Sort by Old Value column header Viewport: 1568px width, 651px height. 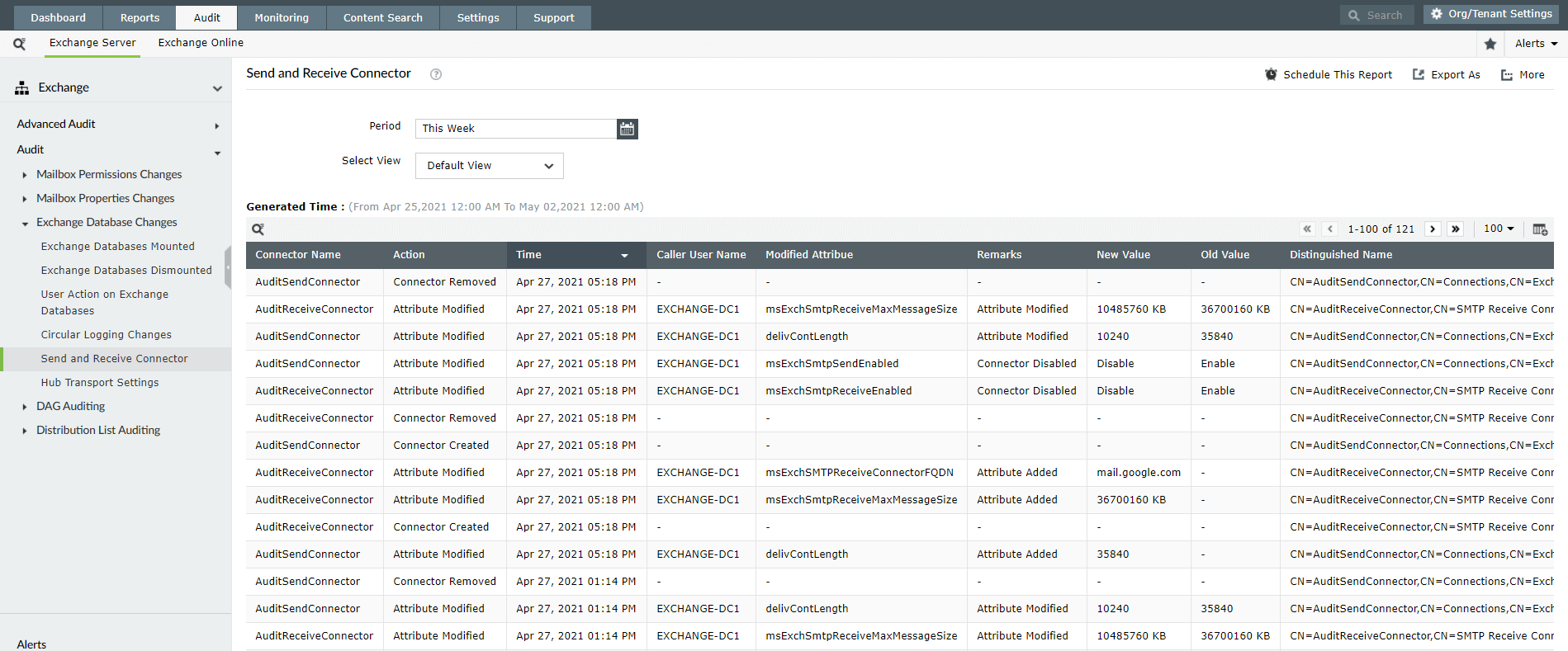tap(1235, 255)
